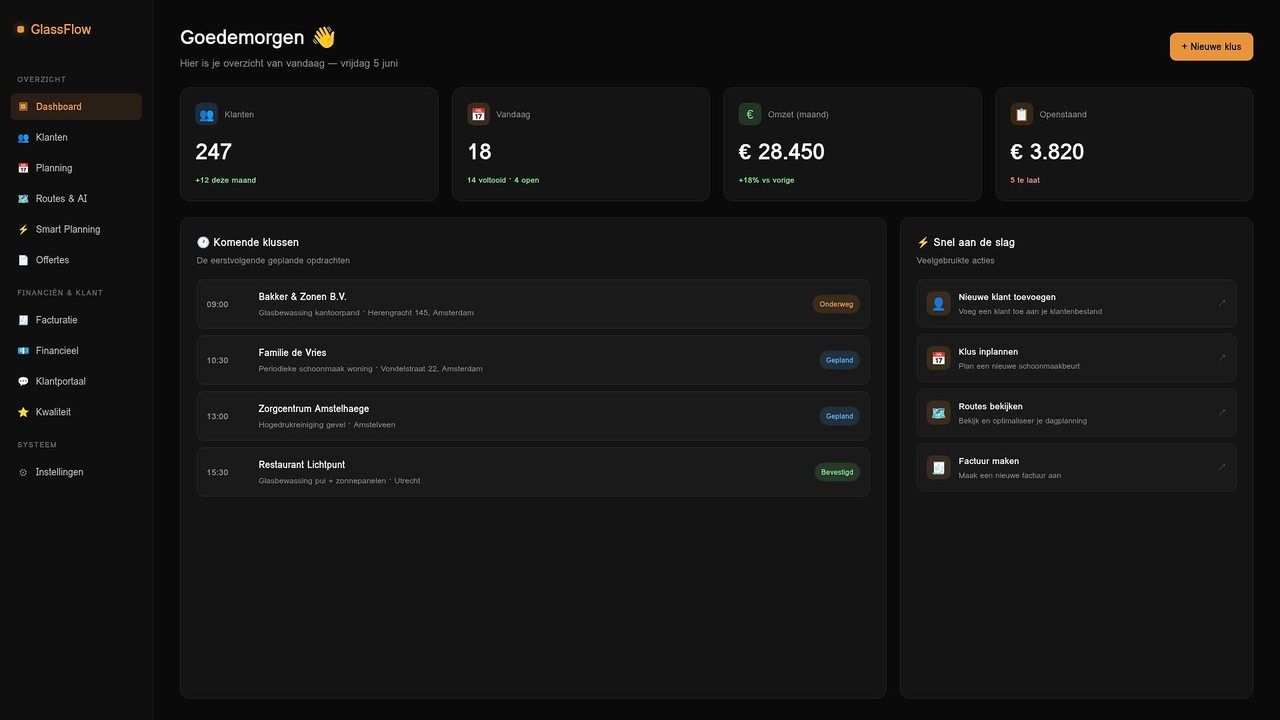Click the 09:00 time label
Image resolution: width=1280 pixels, height=720 pixels.
[217, 304]
